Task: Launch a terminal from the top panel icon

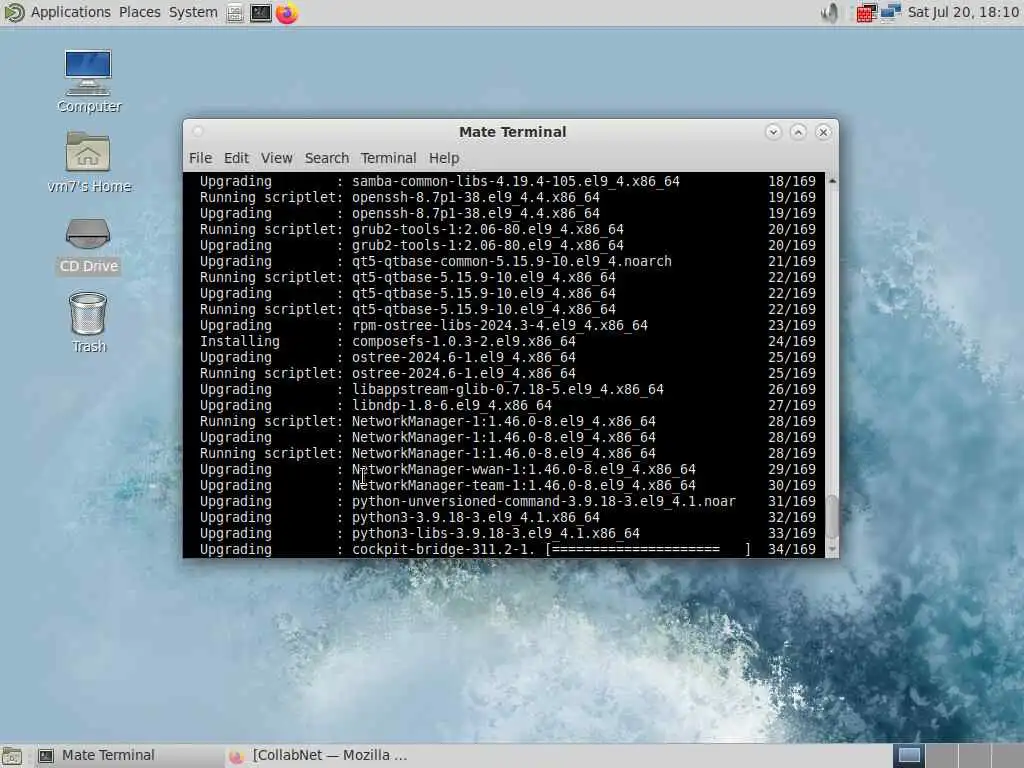Action: [261, 13]
